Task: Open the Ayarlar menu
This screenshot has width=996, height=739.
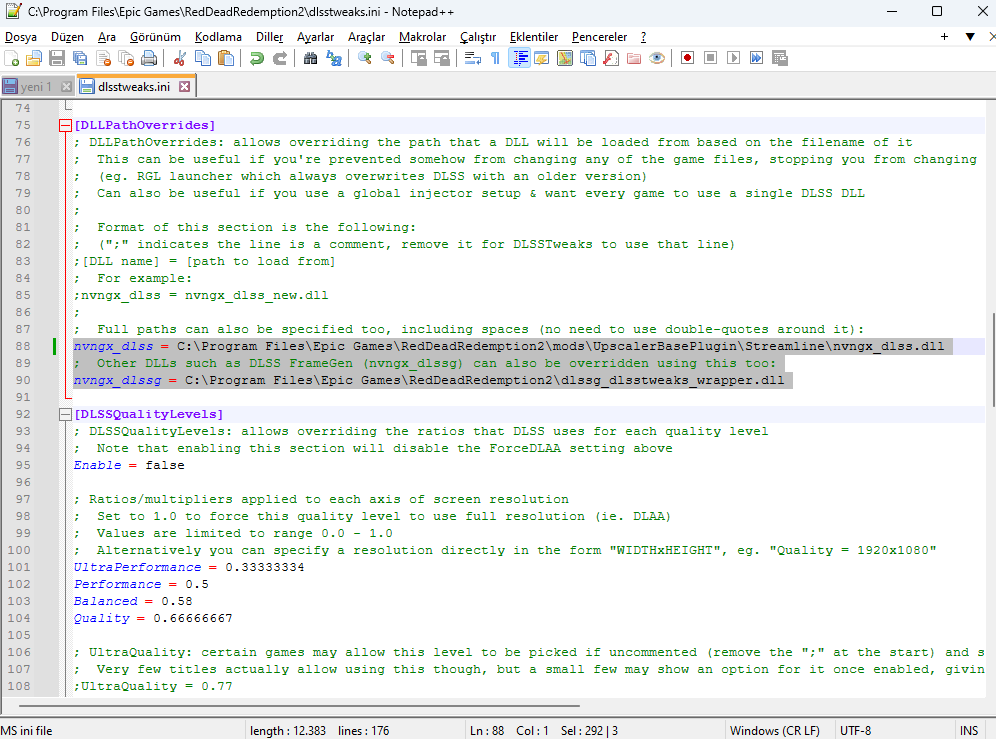Action: tap(315, 37)
